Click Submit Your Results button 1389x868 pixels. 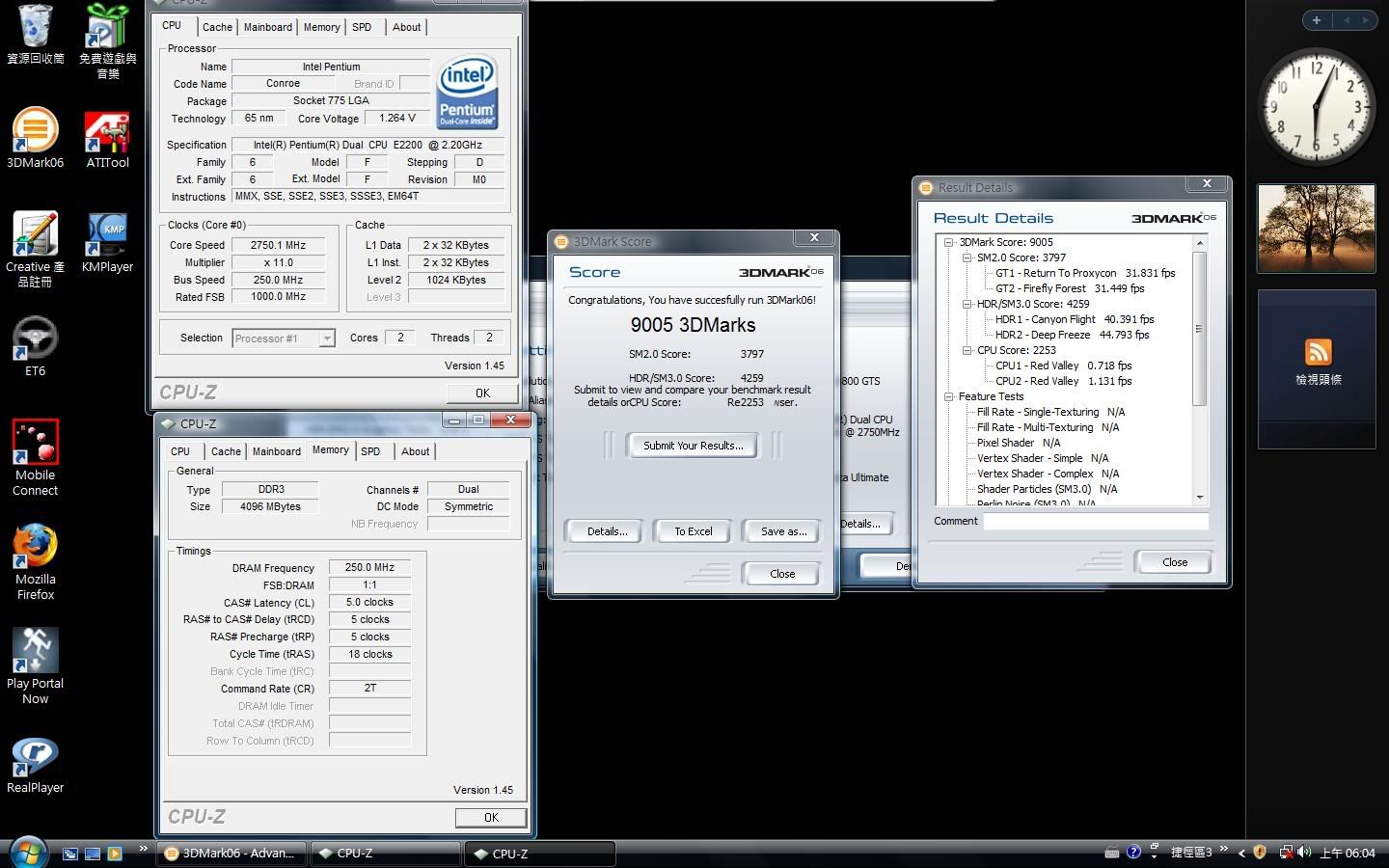click(x=694, y=446)
